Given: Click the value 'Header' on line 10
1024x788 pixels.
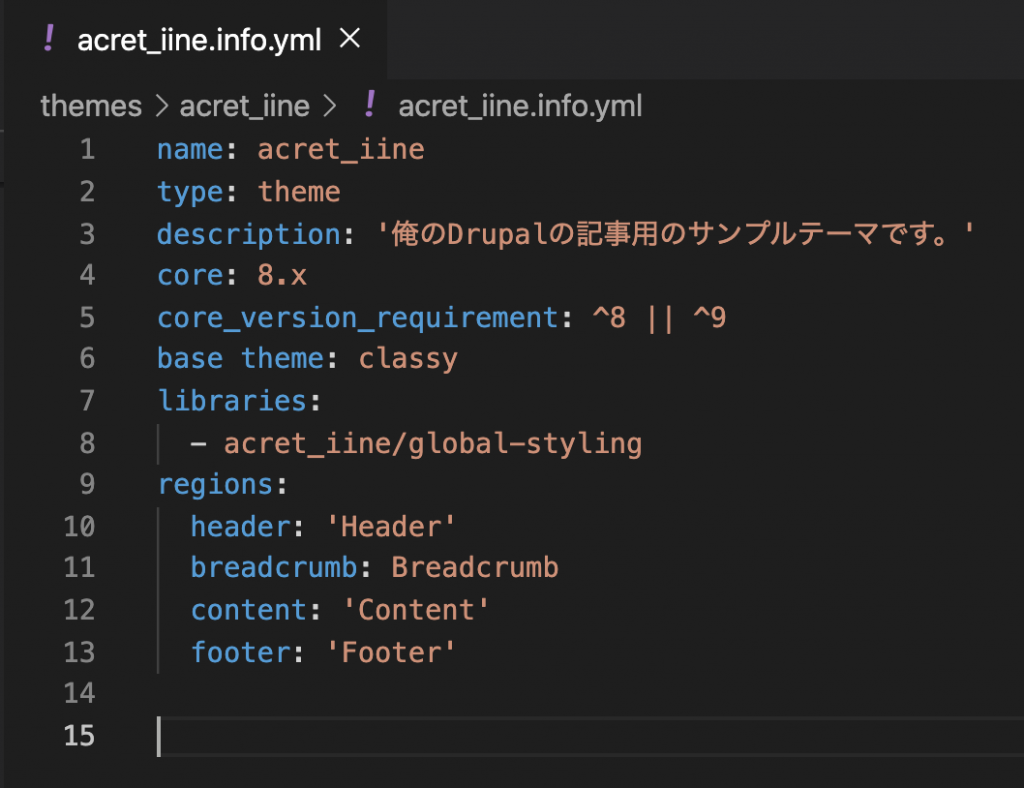Looking at the screenshot, I should coord(391,526).
